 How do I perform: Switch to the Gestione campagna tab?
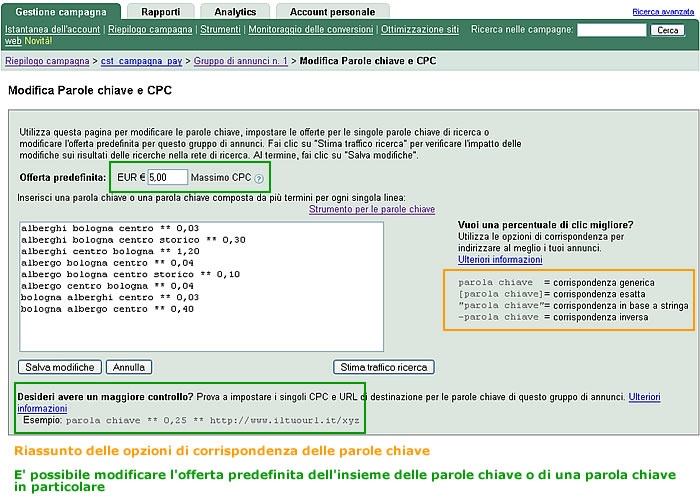tap(61, 12)
